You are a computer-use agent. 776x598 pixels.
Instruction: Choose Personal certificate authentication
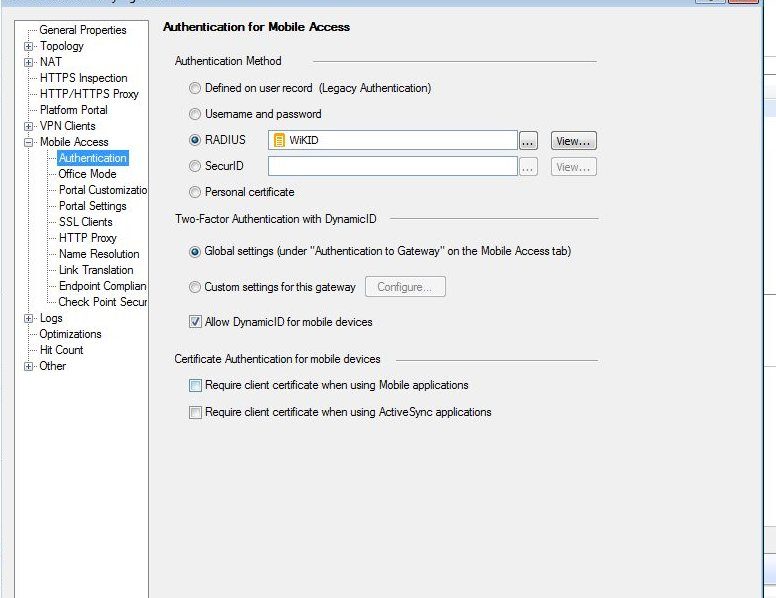tap(195, 192)
